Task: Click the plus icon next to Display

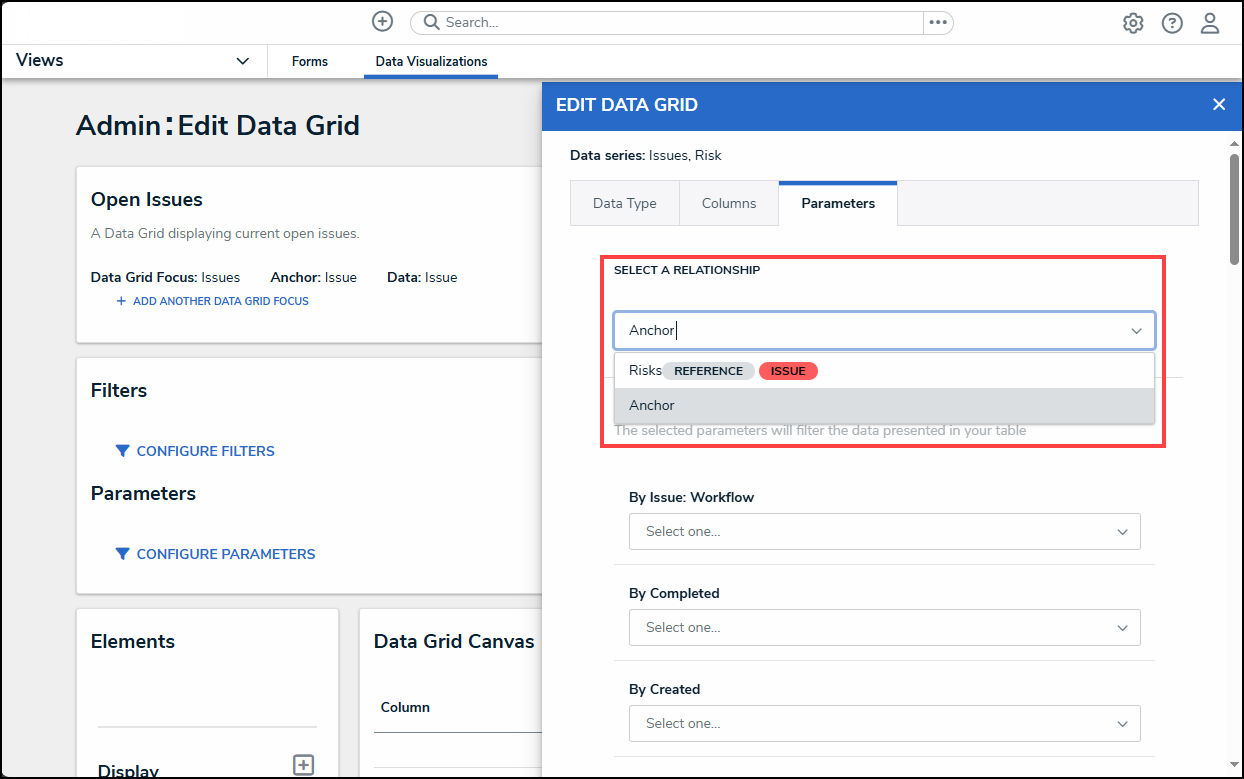Action: pos(303,765)
